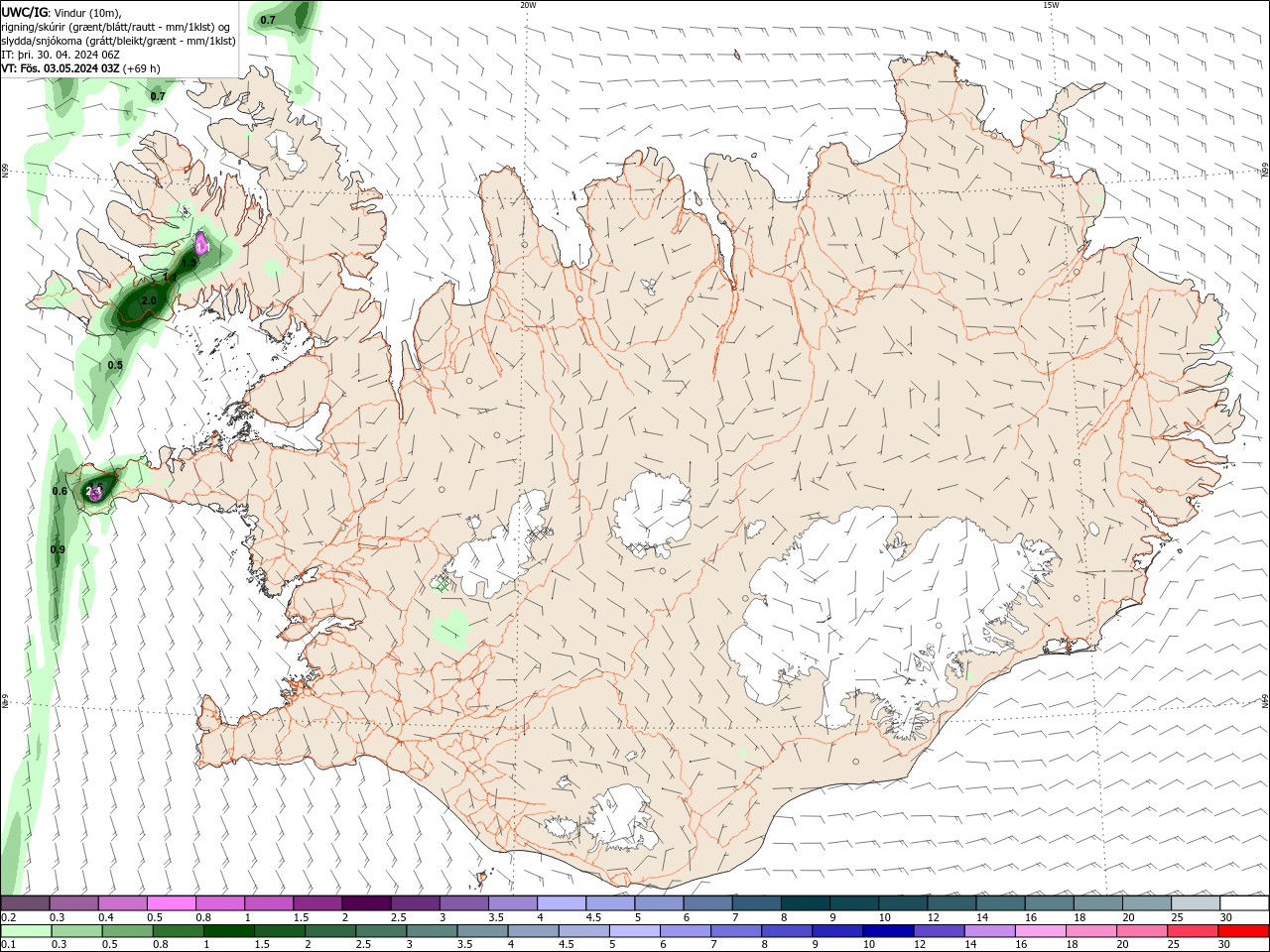Click the 64N latitude label on right edge
The width and height of the screenshot is (1270, 952).
click(x=1265, y=700)
